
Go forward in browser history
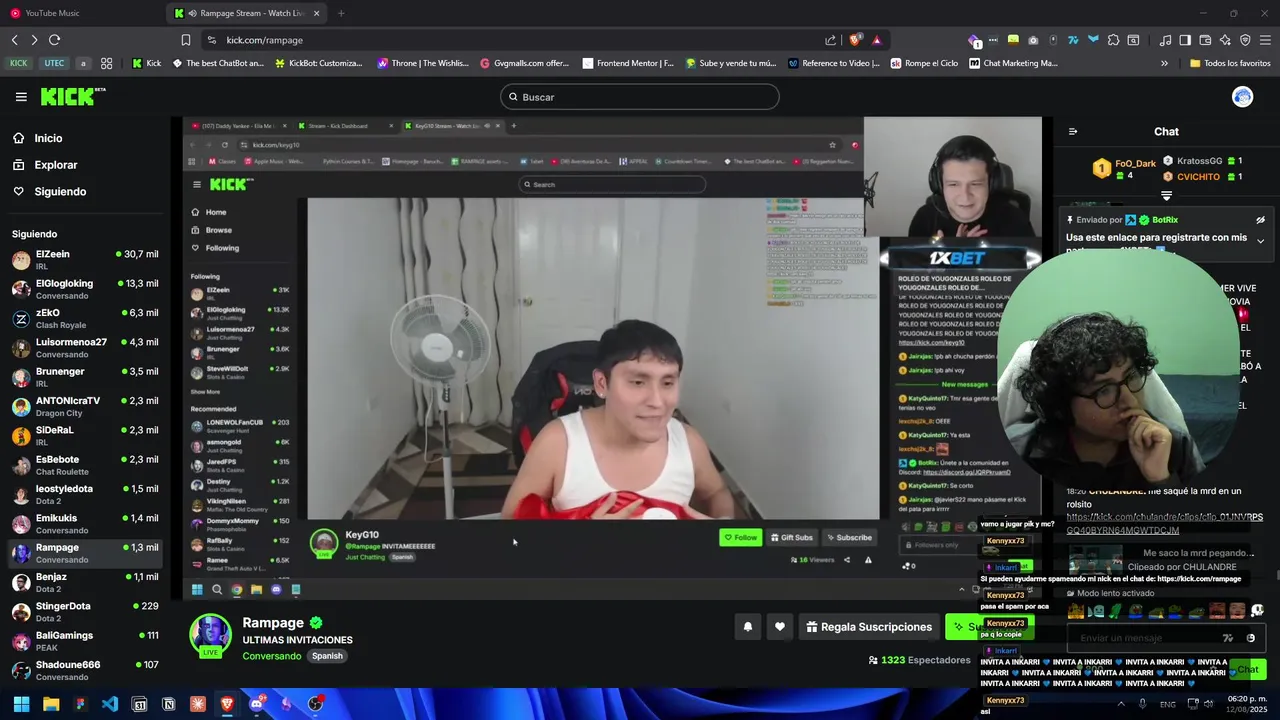click(x=34, y=40)
